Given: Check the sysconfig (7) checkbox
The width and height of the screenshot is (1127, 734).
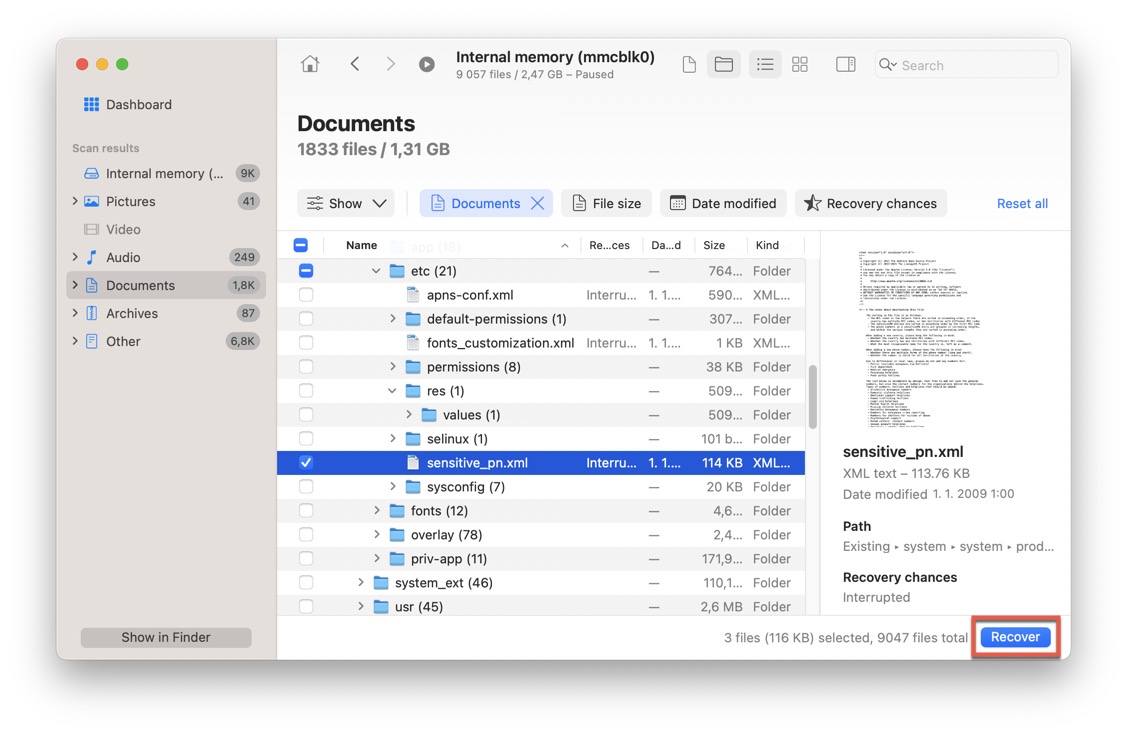Looking at the screenshot, I should (x=306, y=487).
